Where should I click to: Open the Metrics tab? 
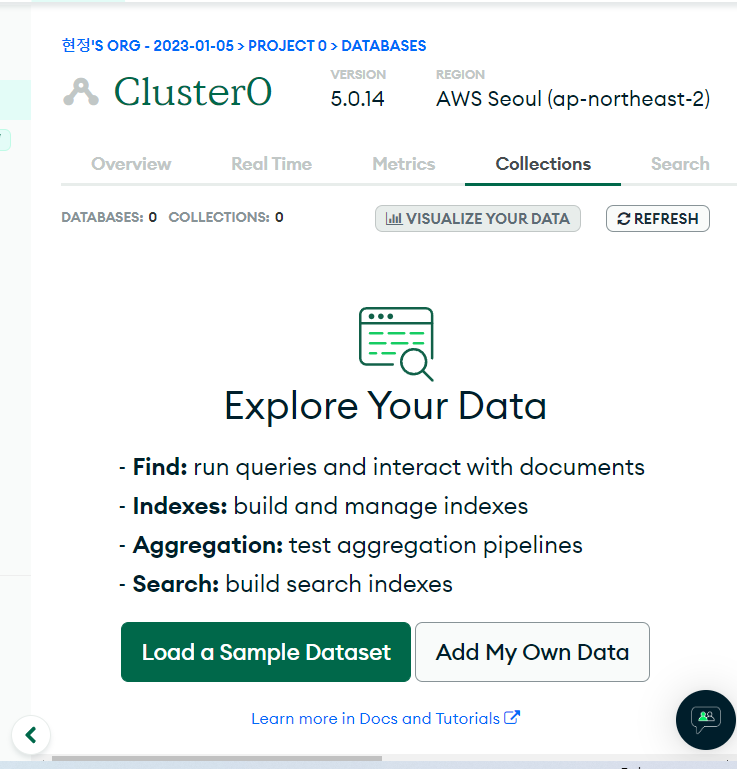click(404, 164)
